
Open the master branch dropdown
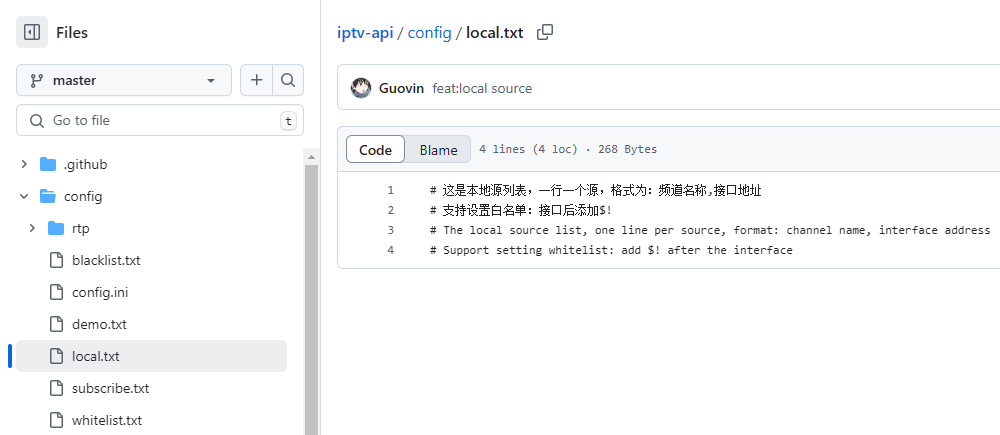pos(124,80)
